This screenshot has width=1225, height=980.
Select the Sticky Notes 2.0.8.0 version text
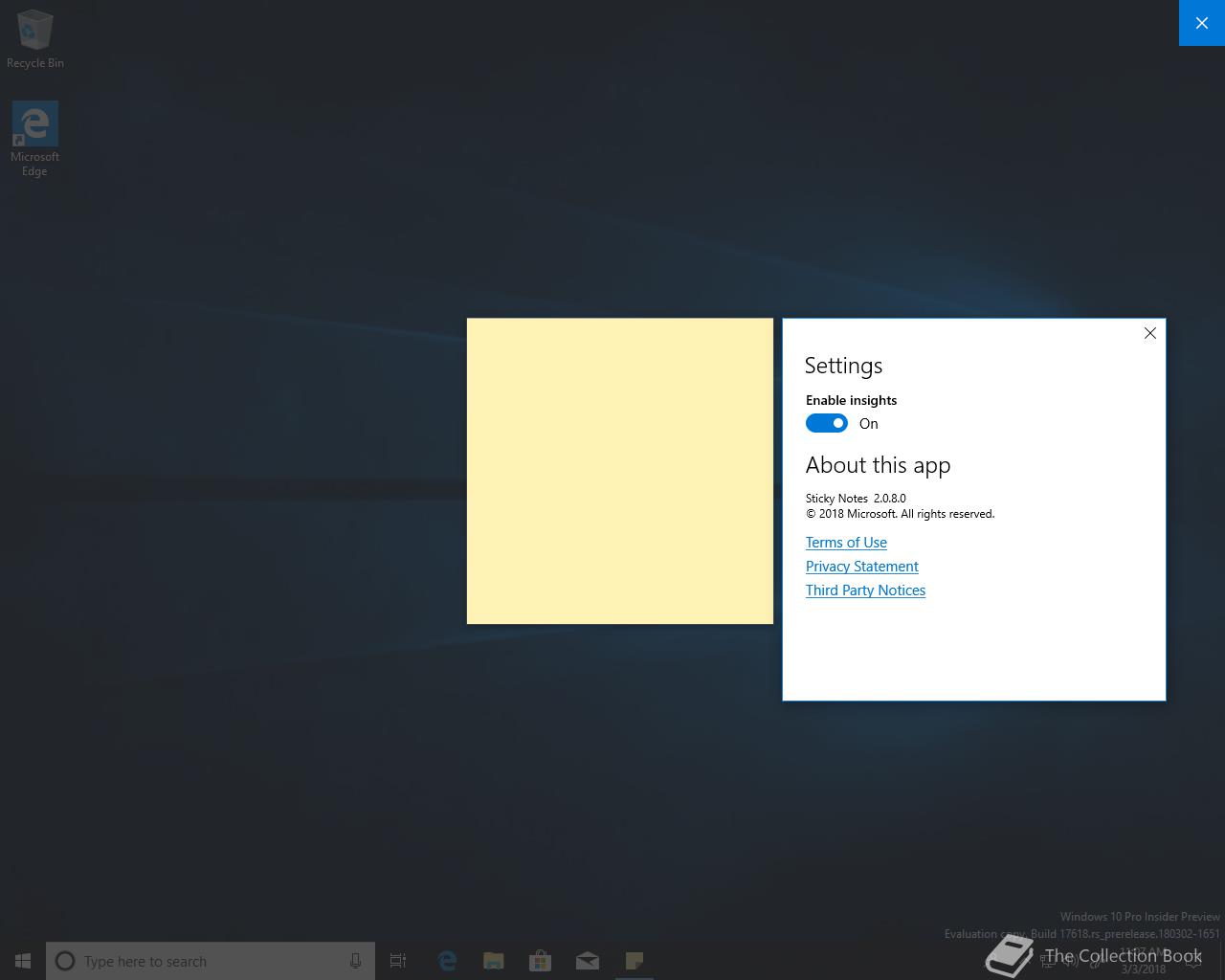856,499
